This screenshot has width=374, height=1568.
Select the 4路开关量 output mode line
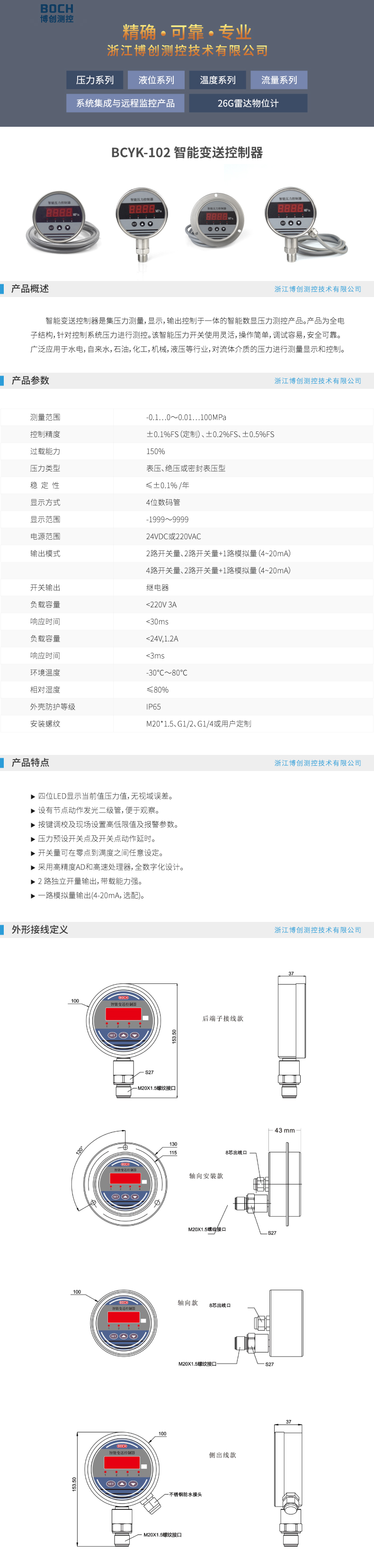218,570
